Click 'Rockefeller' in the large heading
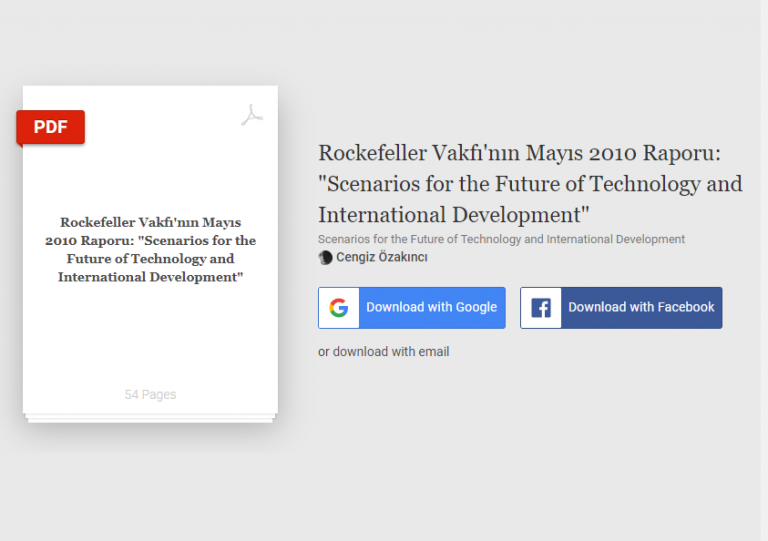The width and height of the screenshot is (768, 541). 372,153
